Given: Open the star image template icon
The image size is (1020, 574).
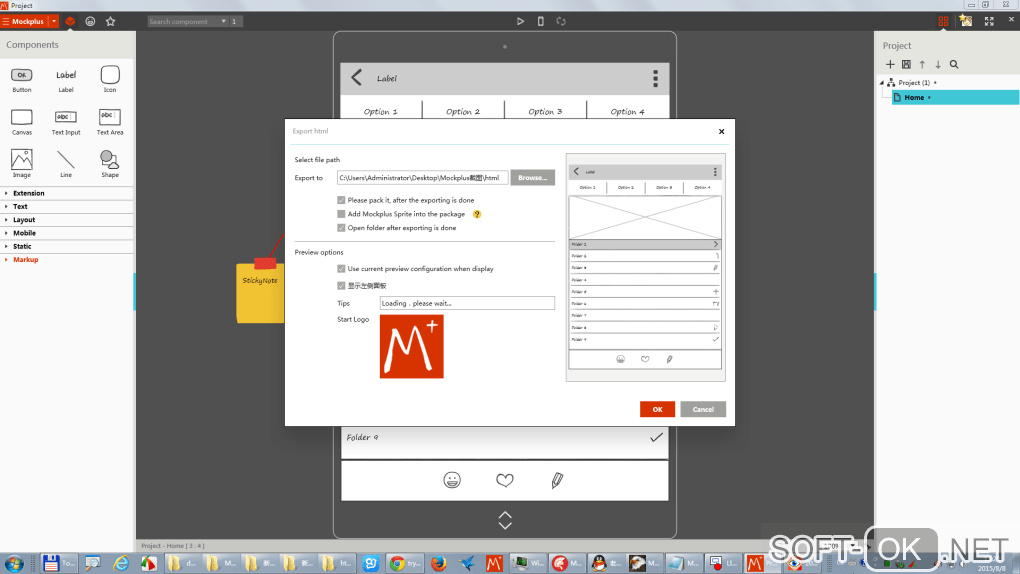Looking at the screenshot, I should click(x=966, y=21).
